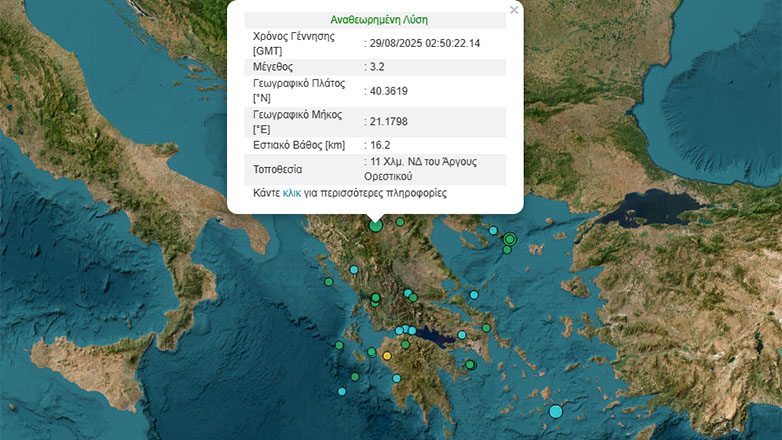Click the 'Αναθεωρημένη Λύση' popup header
The height and width of the screenshot is (440, 782).
[x=379, y=20]
